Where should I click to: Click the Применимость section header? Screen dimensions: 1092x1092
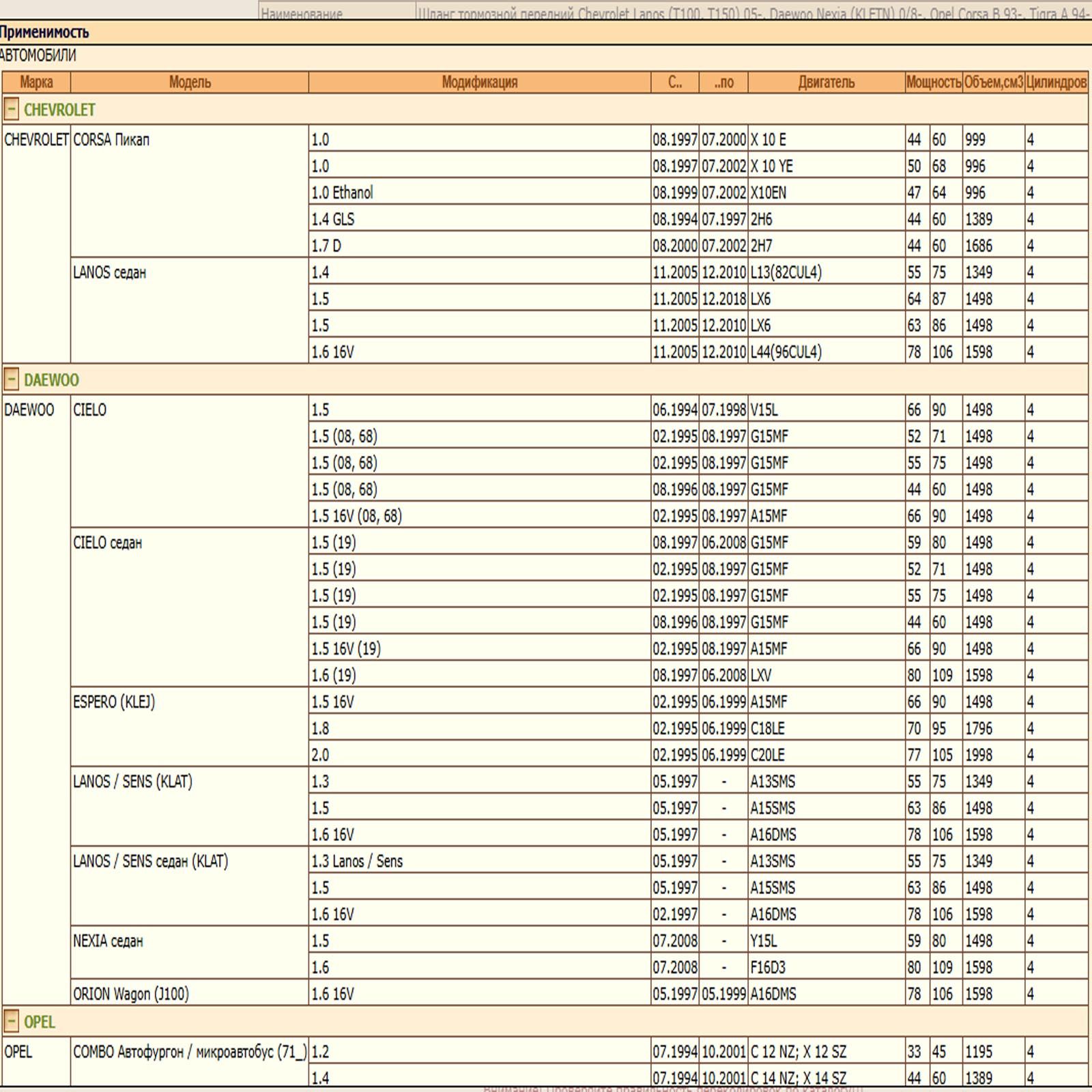click(44, 33)
